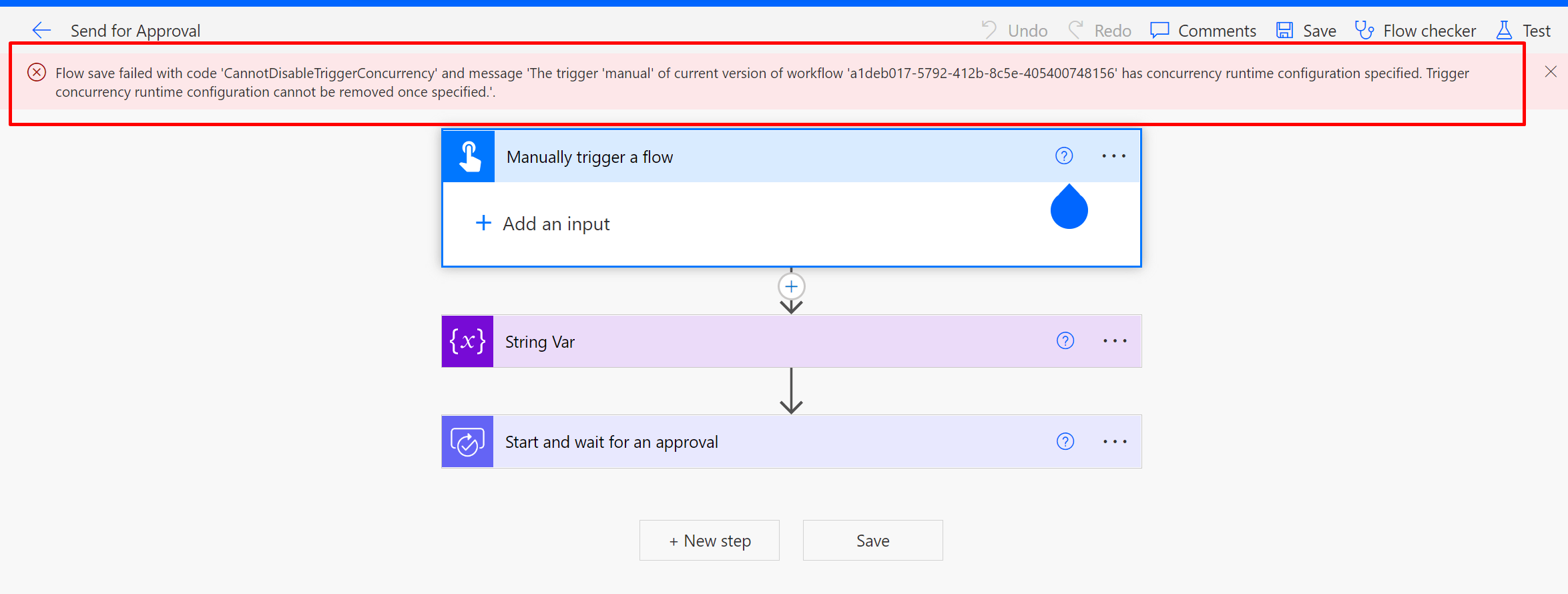Open the ellipsis menu on Start and wait for an approval
The width and height of the screenshot is (1568, 594).
coord(1114,441)
